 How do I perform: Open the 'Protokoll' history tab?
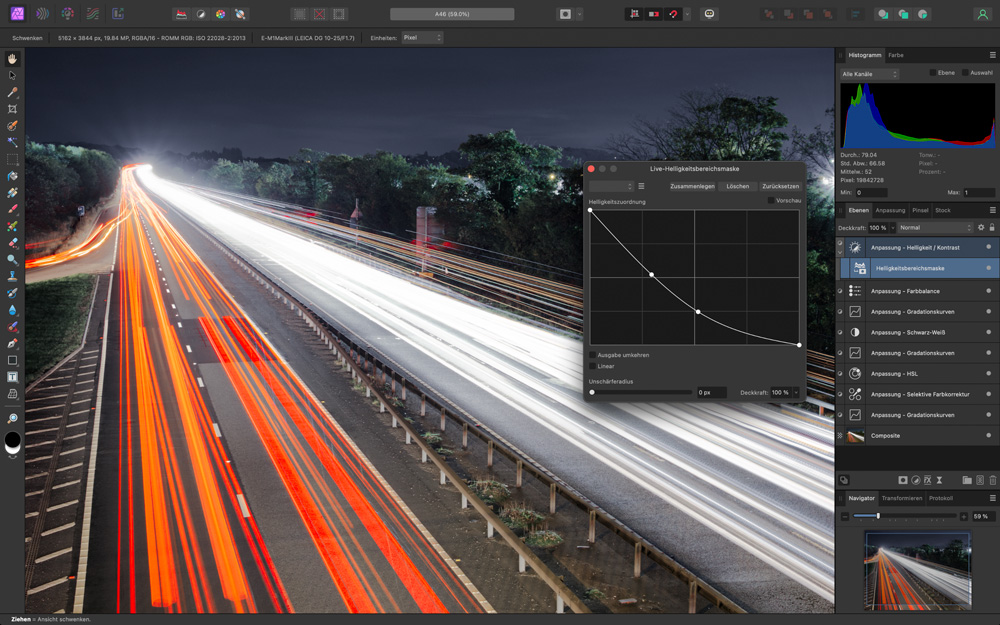[940, 498]
